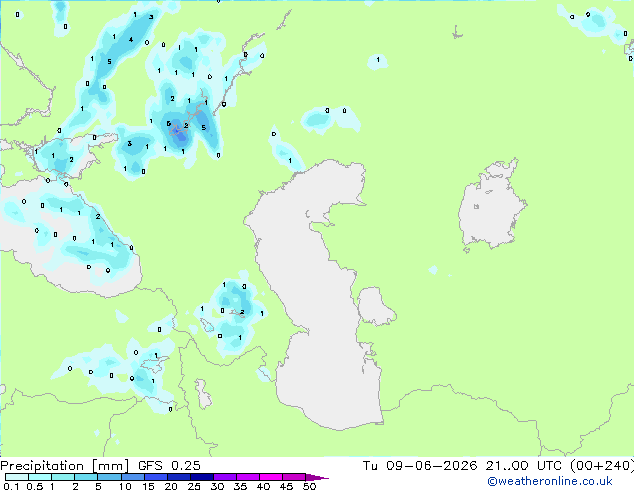This screenshot has height=490, width=634.
Task: Select the 2–5 mm legend color swatch
Action: pyautogui.click(x=86, y=477)
